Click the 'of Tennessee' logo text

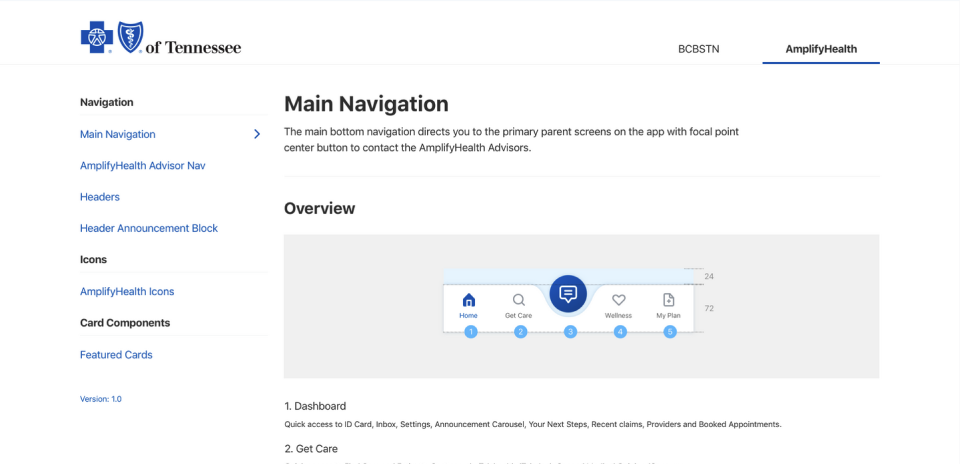tap(193, 48)
